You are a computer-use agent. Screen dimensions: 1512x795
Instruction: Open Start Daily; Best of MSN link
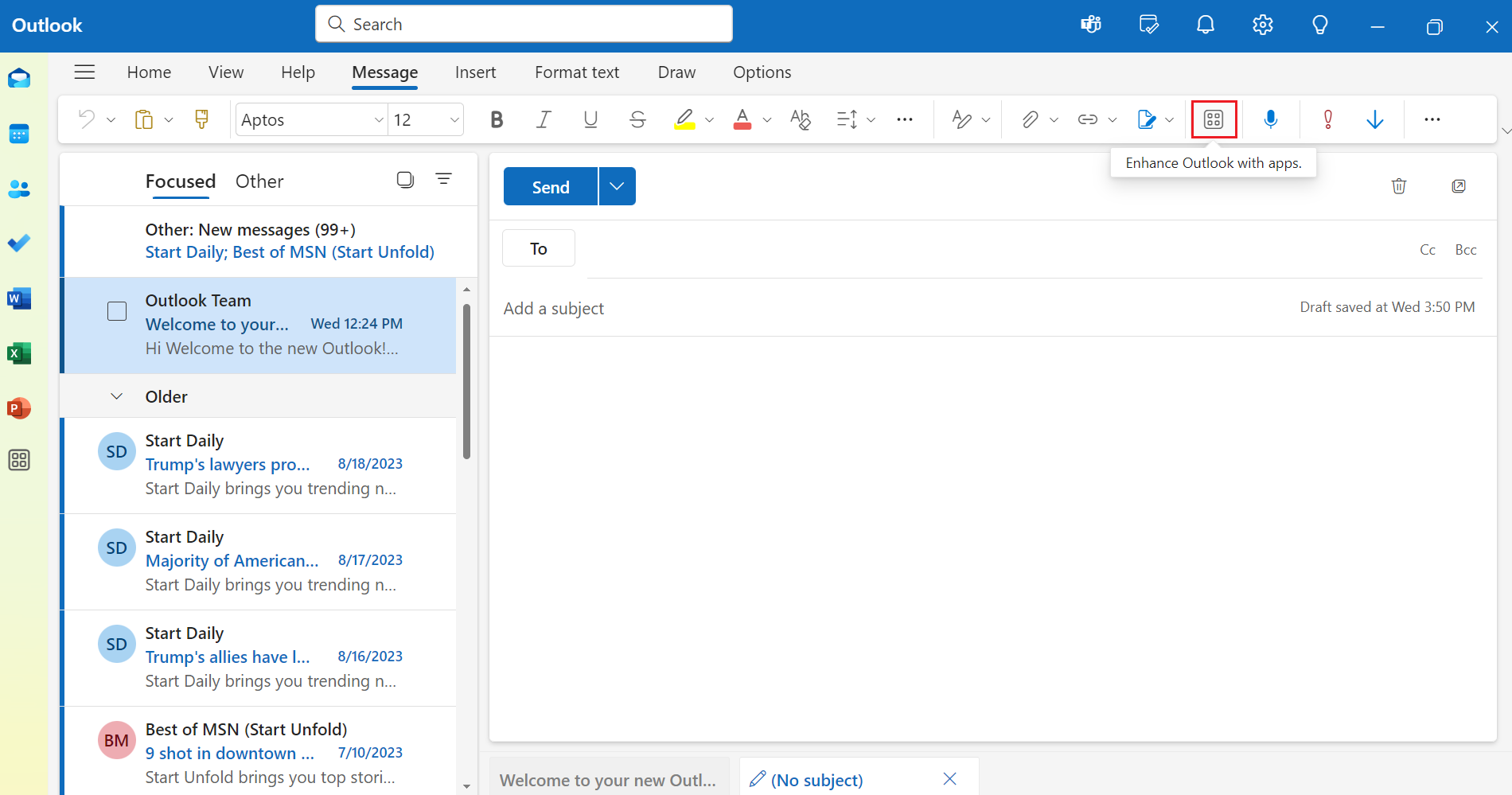coord(290,252)
